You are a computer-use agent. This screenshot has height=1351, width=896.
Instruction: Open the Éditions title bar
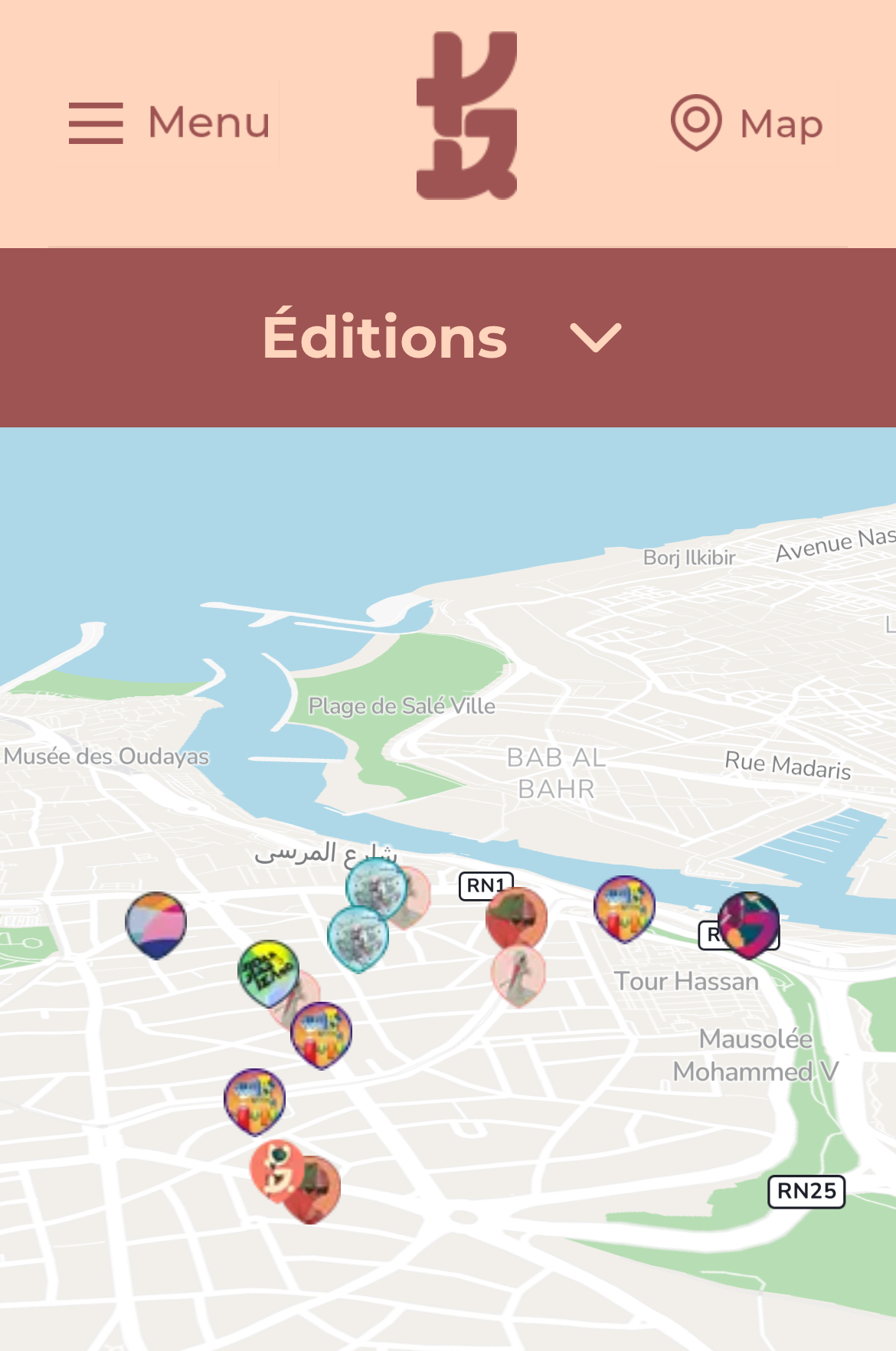pos(448,338)
